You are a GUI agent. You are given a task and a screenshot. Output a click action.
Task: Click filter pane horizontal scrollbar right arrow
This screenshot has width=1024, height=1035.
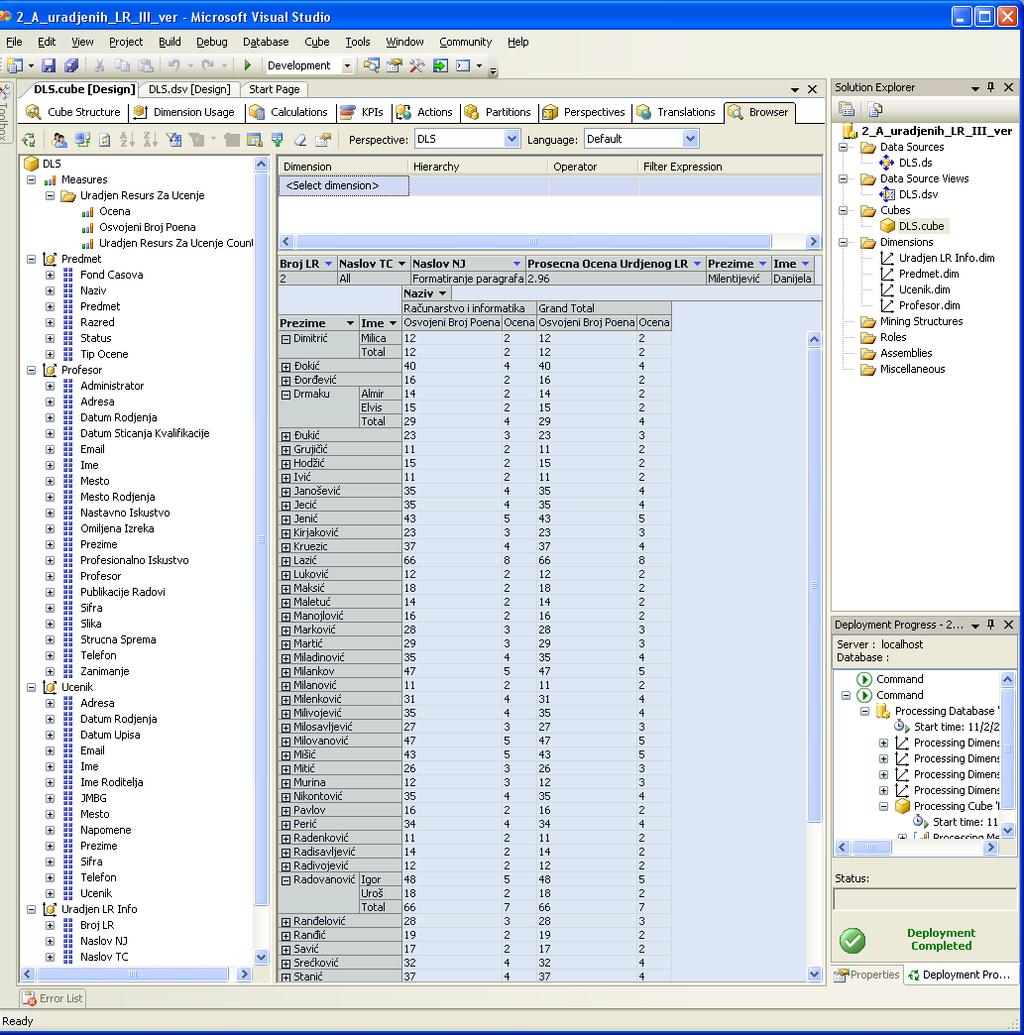click(x=813, y=242)
